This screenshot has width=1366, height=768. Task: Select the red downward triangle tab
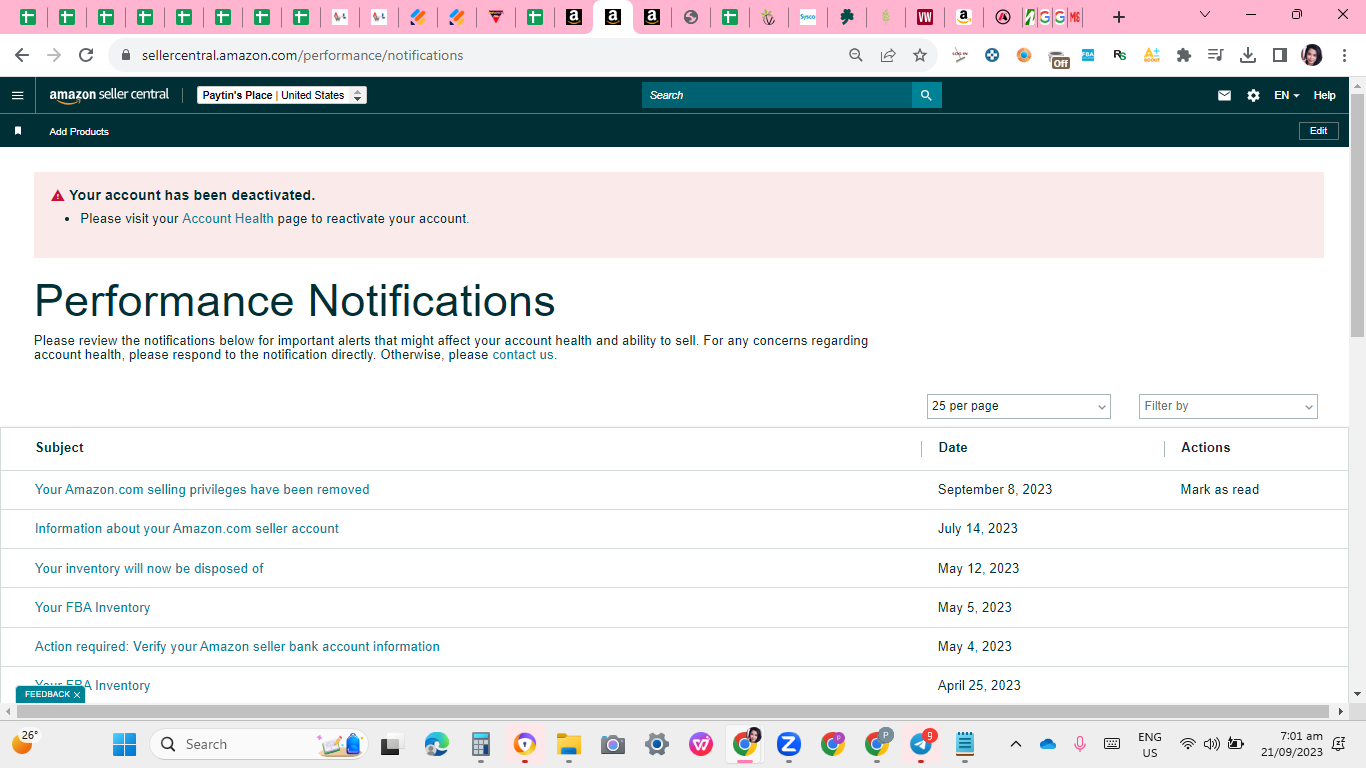click(x=496, y=17)
